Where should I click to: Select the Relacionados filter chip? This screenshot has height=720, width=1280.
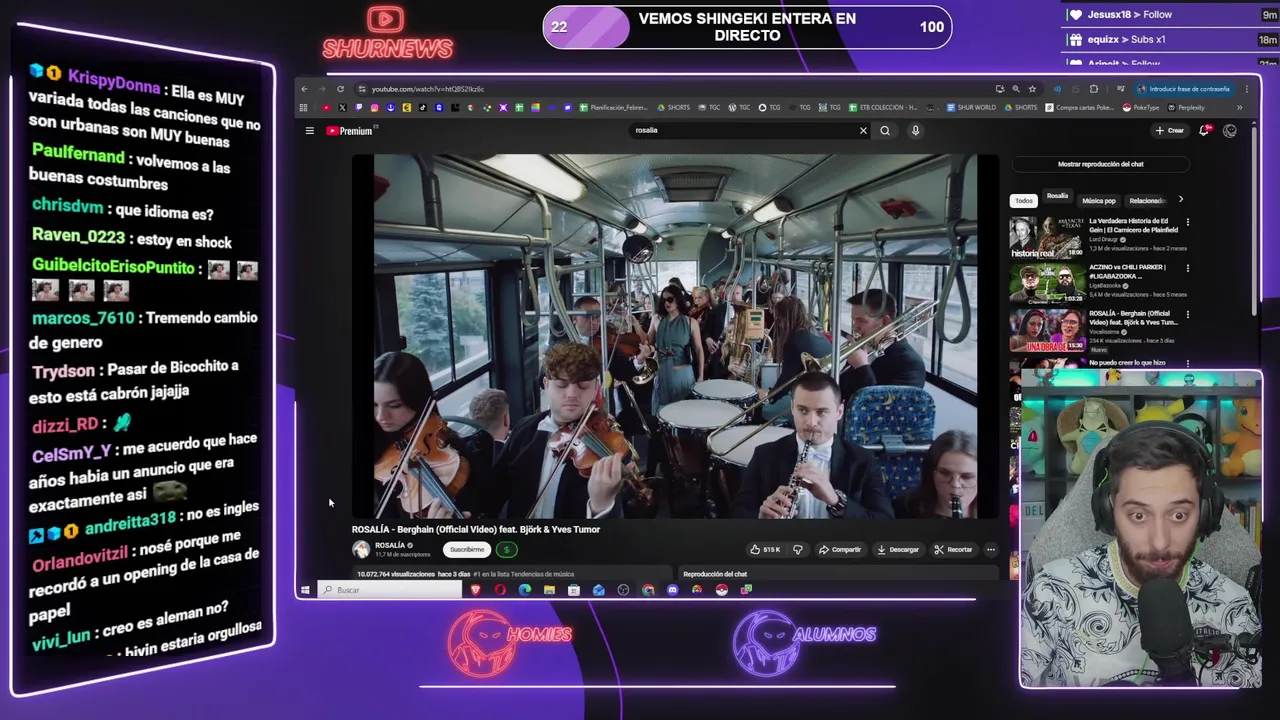[x=1148, y=201]
